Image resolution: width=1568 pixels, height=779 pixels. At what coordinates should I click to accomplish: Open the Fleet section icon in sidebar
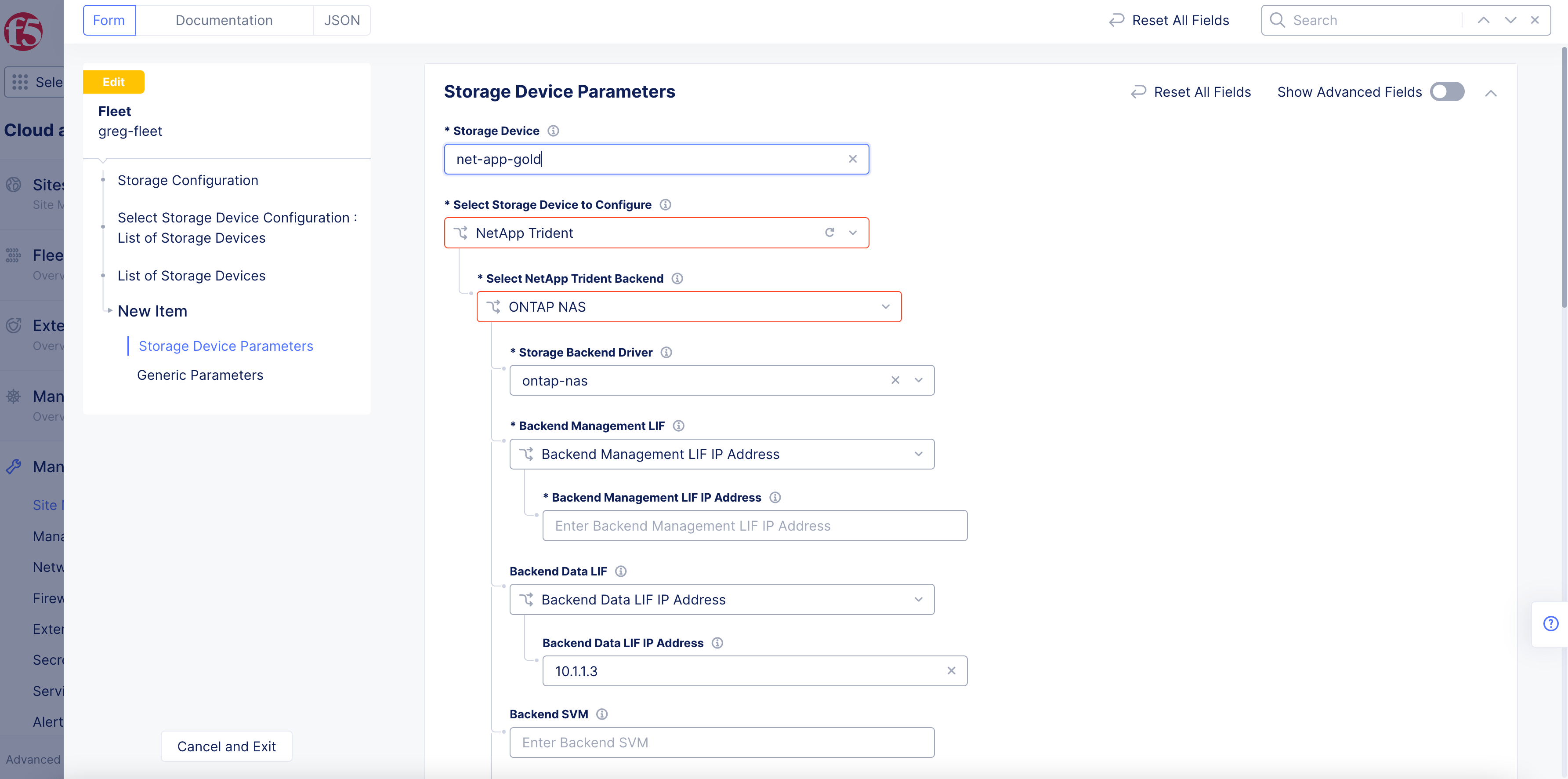[13, 255]
